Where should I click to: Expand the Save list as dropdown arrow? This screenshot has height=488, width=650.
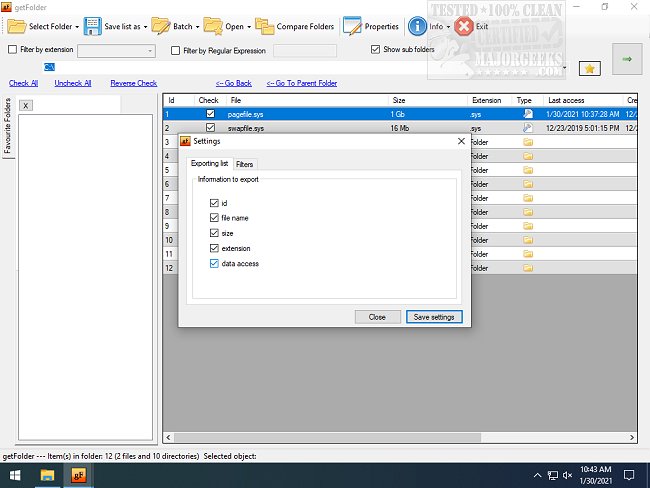pos(145,27)
